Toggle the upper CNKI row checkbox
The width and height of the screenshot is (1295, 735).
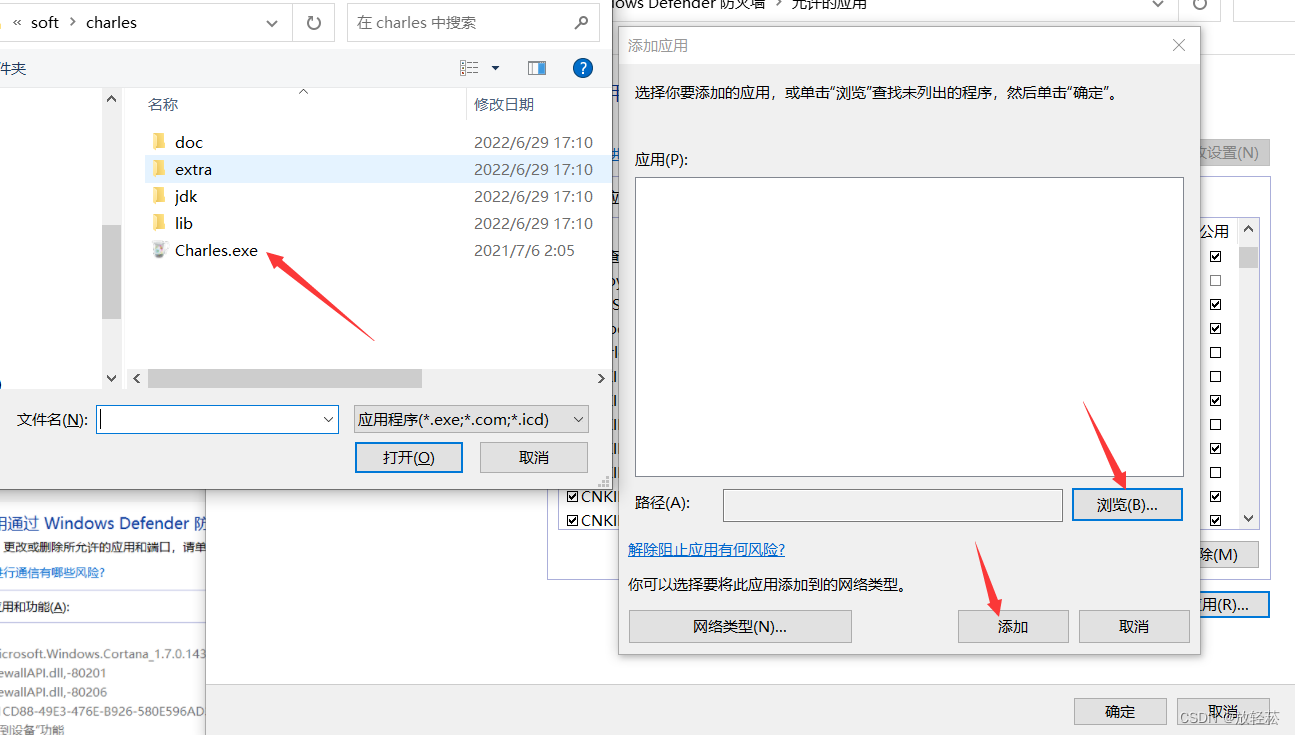point(573,496)
